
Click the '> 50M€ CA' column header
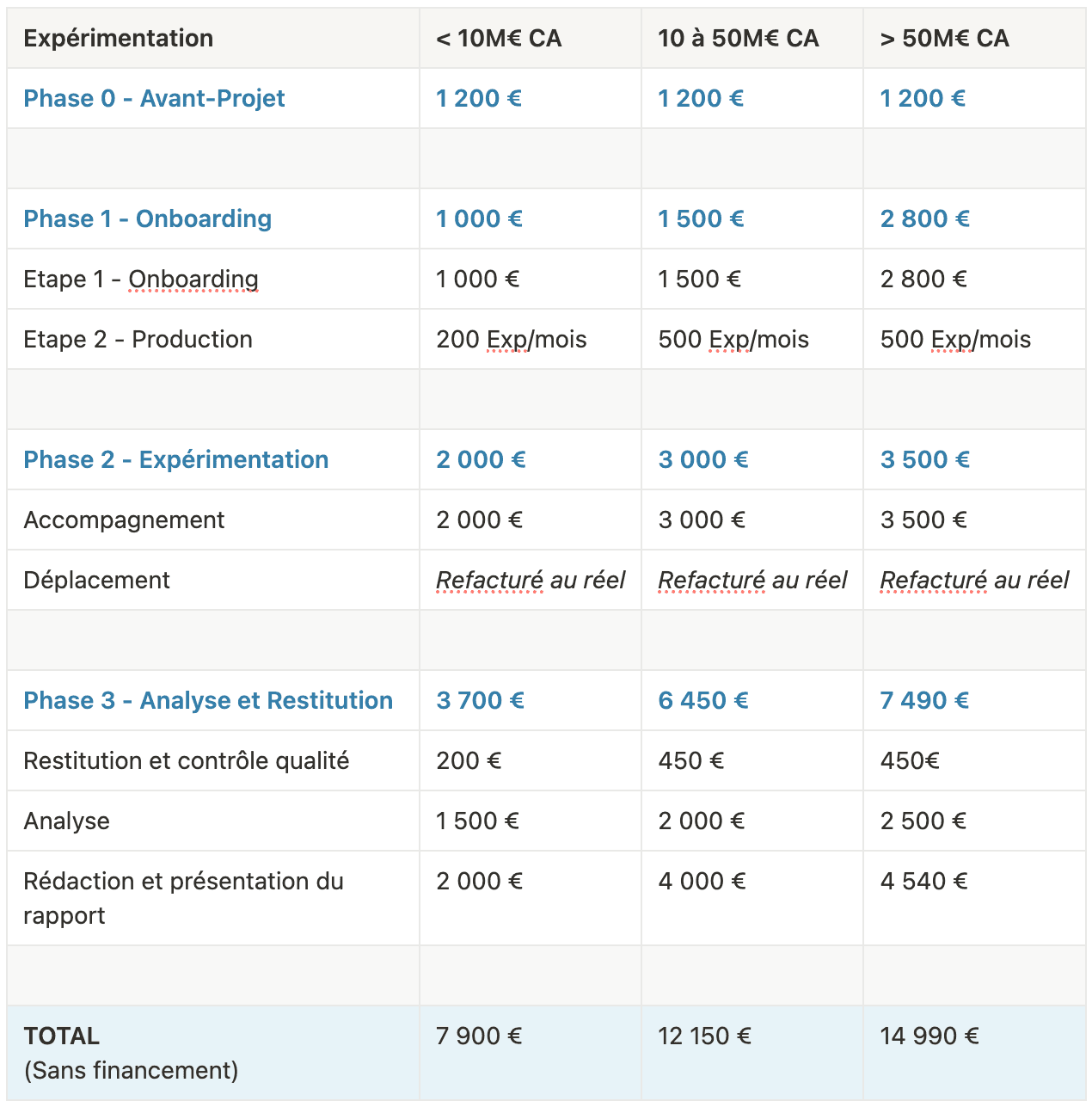[x=945, y=39]
